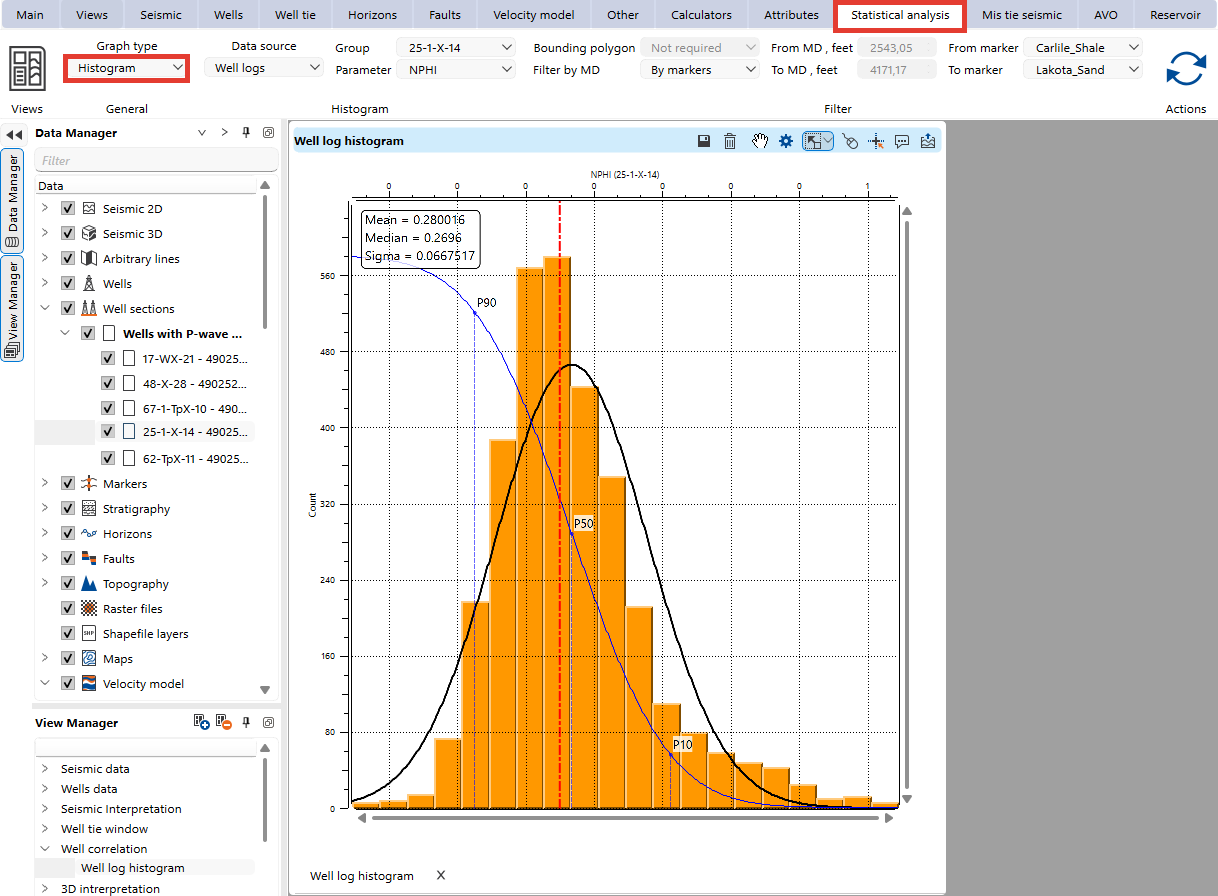The image size is (1218, 896).
Task: Toggle the checkbox for well 48-X-28
Action: pos(107,383)
